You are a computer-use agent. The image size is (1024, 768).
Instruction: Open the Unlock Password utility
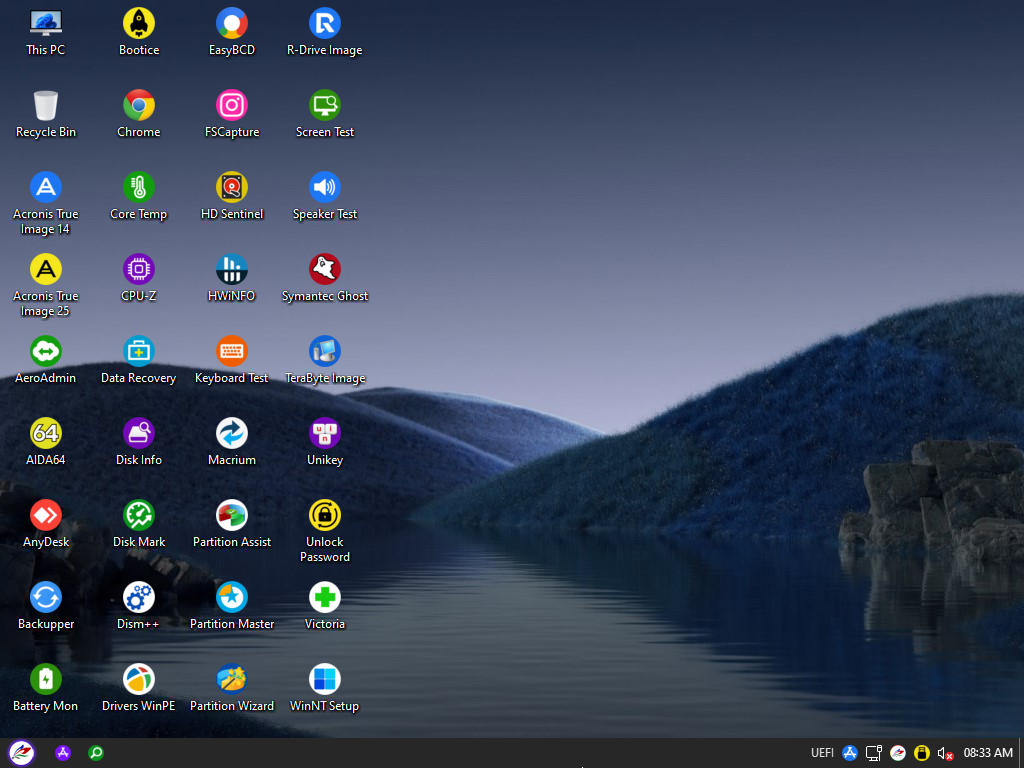point(325,516)
